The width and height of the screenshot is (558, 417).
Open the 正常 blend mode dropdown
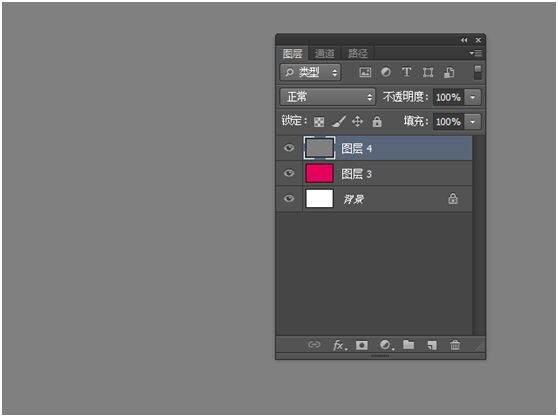click(x=327, y=97)
